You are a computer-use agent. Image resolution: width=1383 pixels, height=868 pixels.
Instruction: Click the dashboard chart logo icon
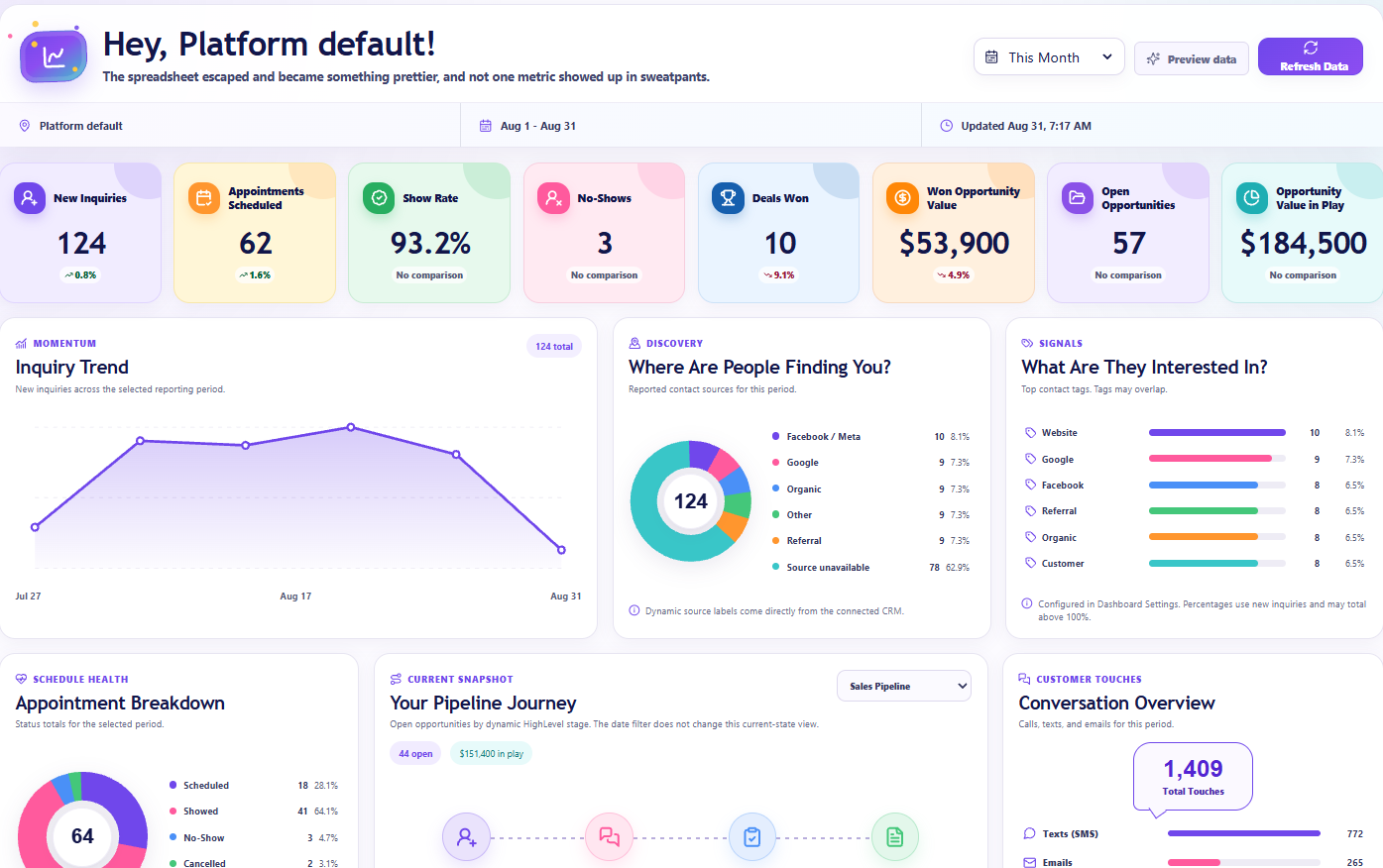coord(54,56)
